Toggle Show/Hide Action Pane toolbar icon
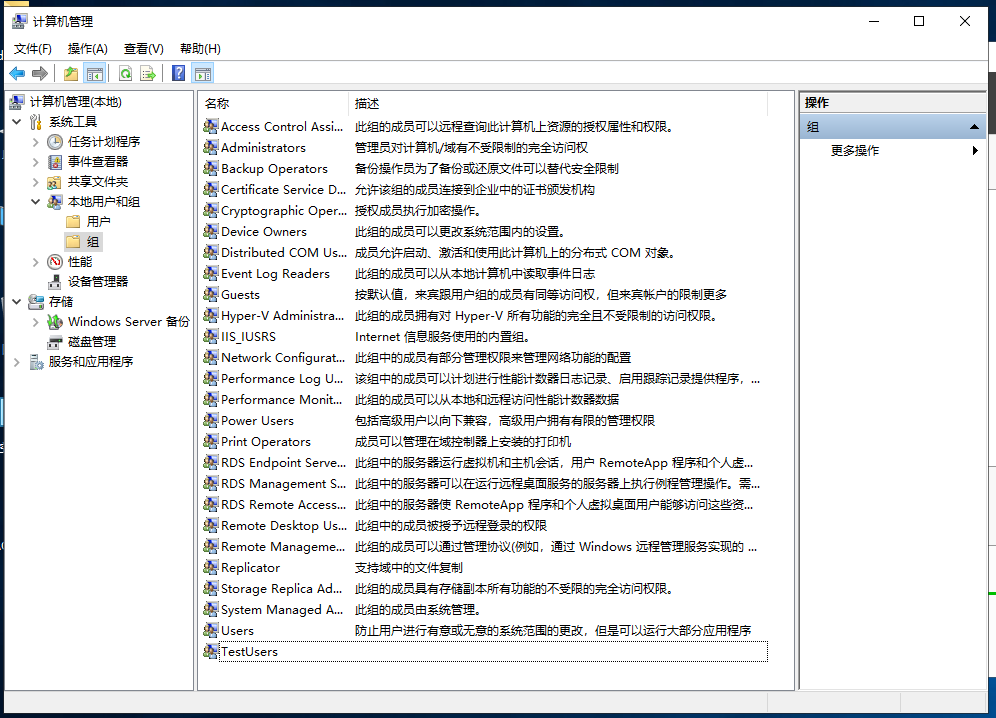This screenshot has height=718, width=996. [x=203, y=74]
